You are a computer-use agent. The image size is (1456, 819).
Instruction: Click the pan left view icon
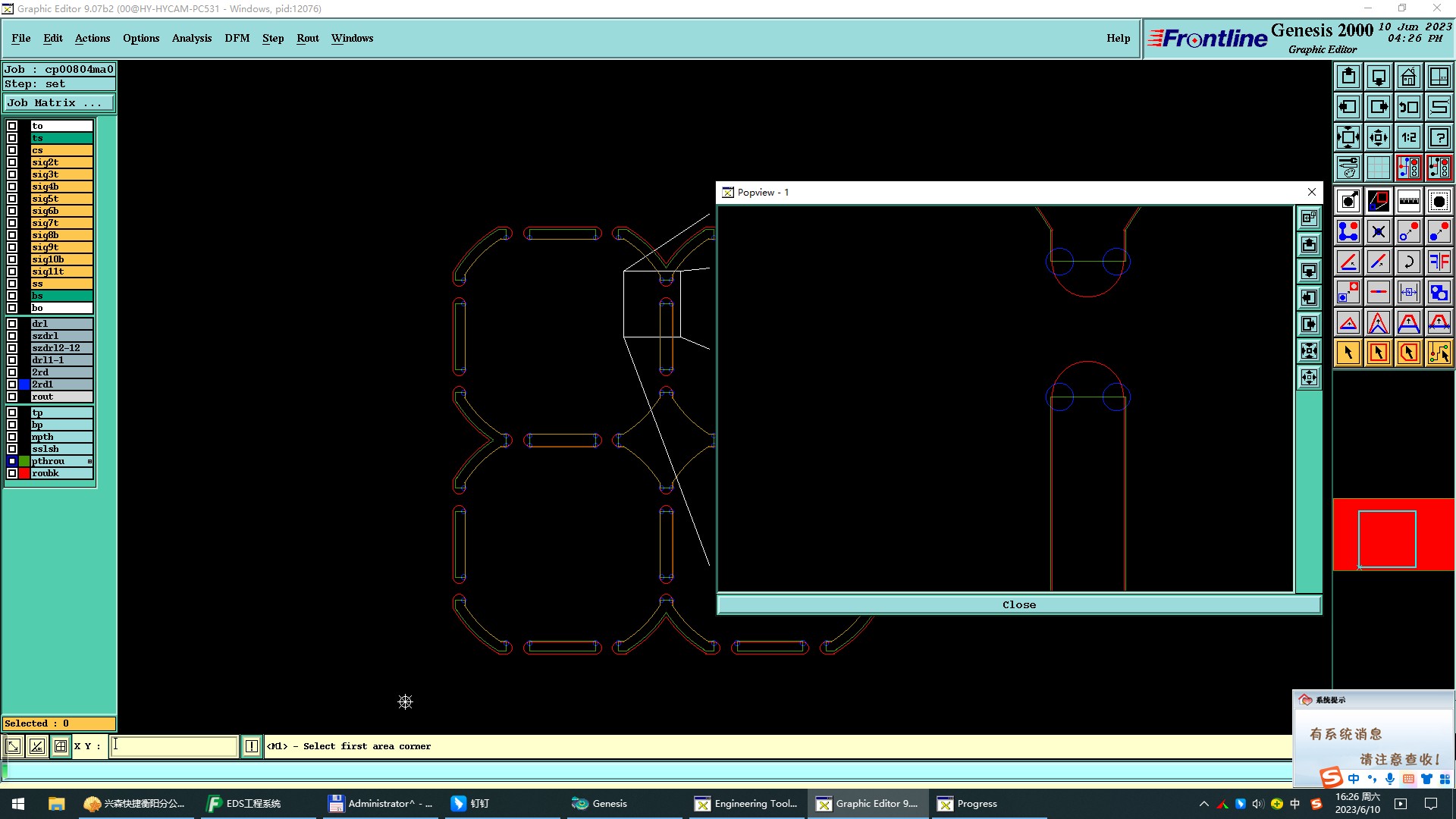[1348, 107]
